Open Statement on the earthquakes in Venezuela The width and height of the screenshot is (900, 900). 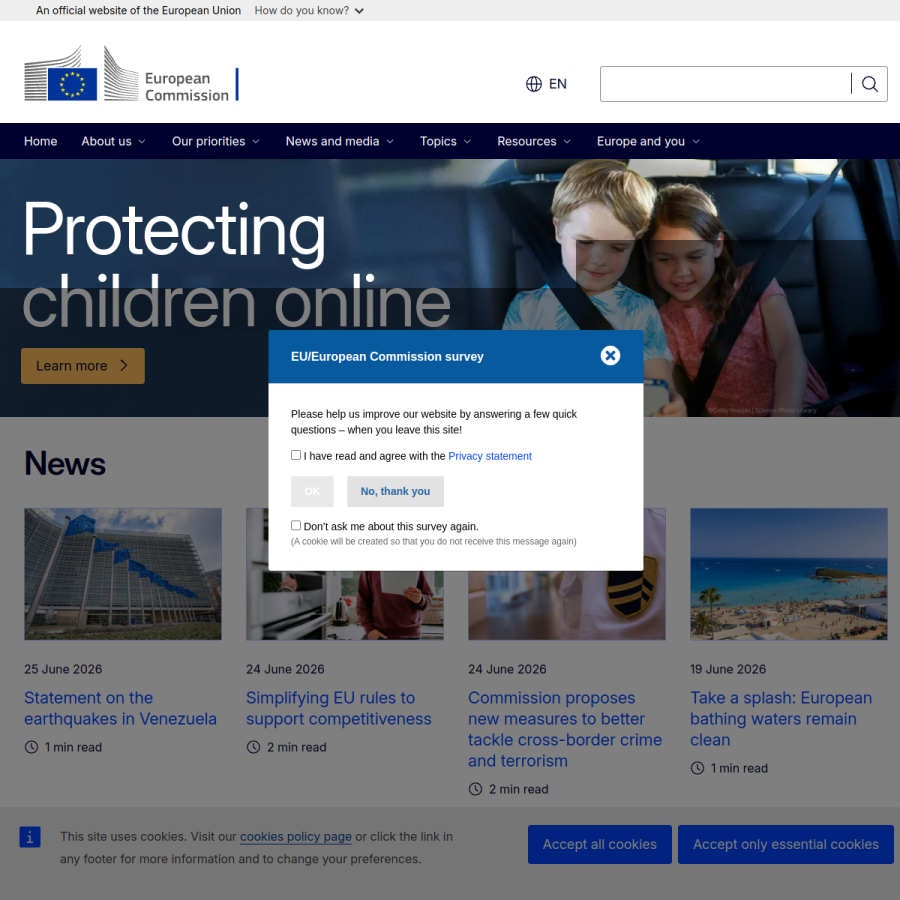point(121,708)
